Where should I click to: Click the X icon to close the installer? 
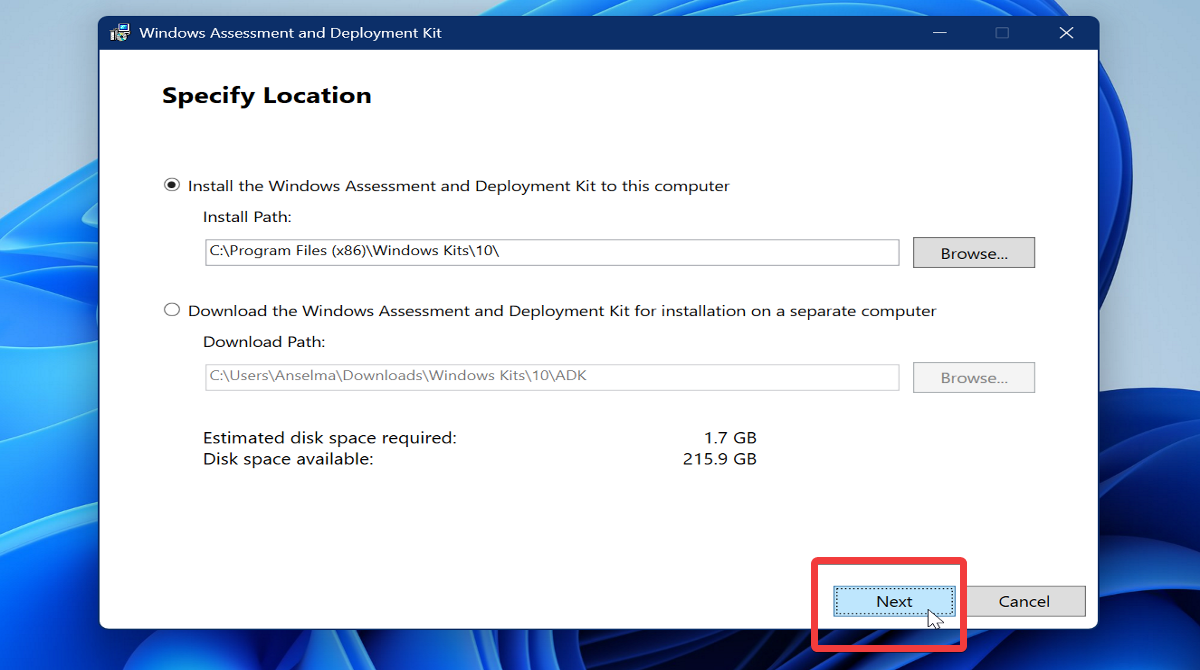1066,32
